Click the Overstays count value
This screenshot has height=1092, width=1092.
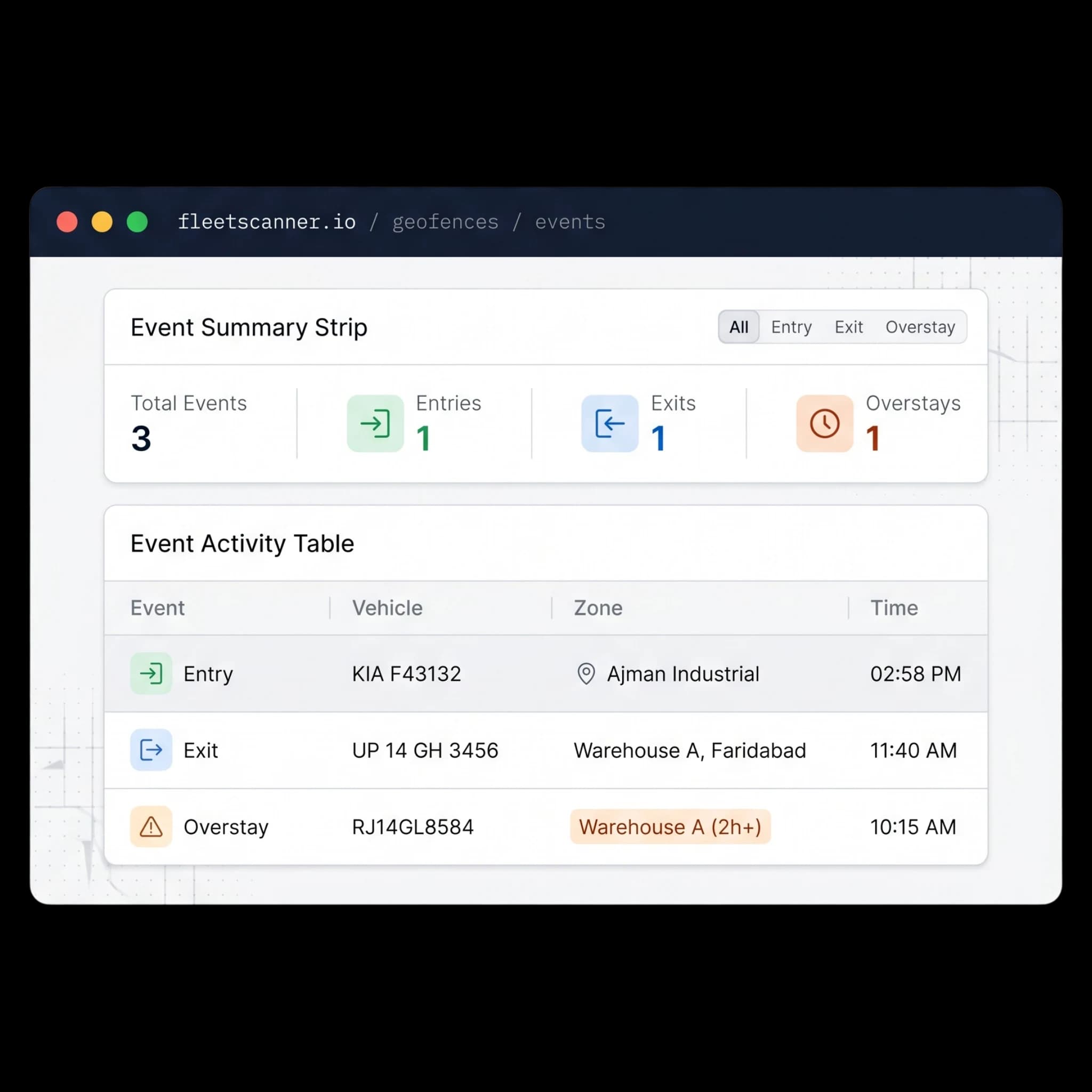pyautogui.click(x=873, y=439)
